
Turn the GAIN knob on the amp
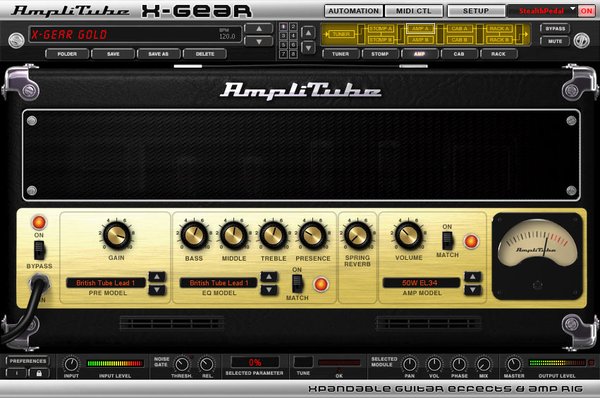117,235
